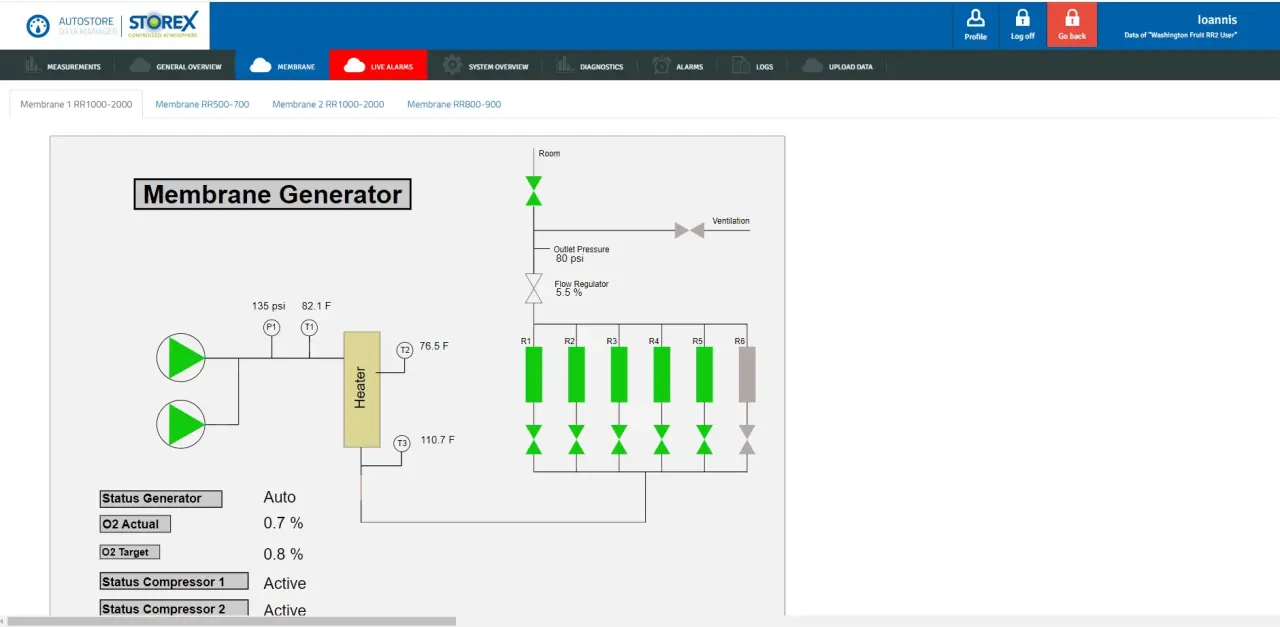Open System Overview gear menu
Screen dimensions: 1280x627
[486, 67]
